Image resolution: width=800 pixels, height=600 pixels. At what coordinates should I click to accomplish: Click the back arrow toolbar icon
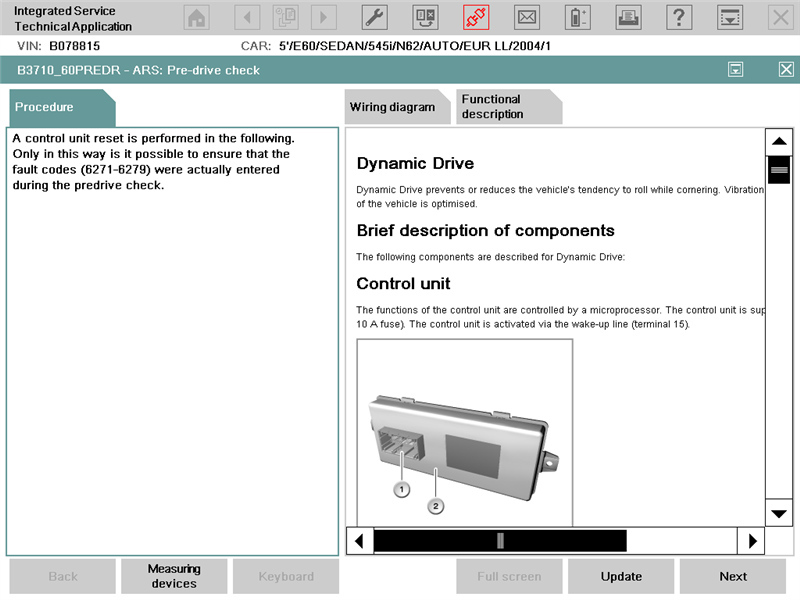pos(247,18)
